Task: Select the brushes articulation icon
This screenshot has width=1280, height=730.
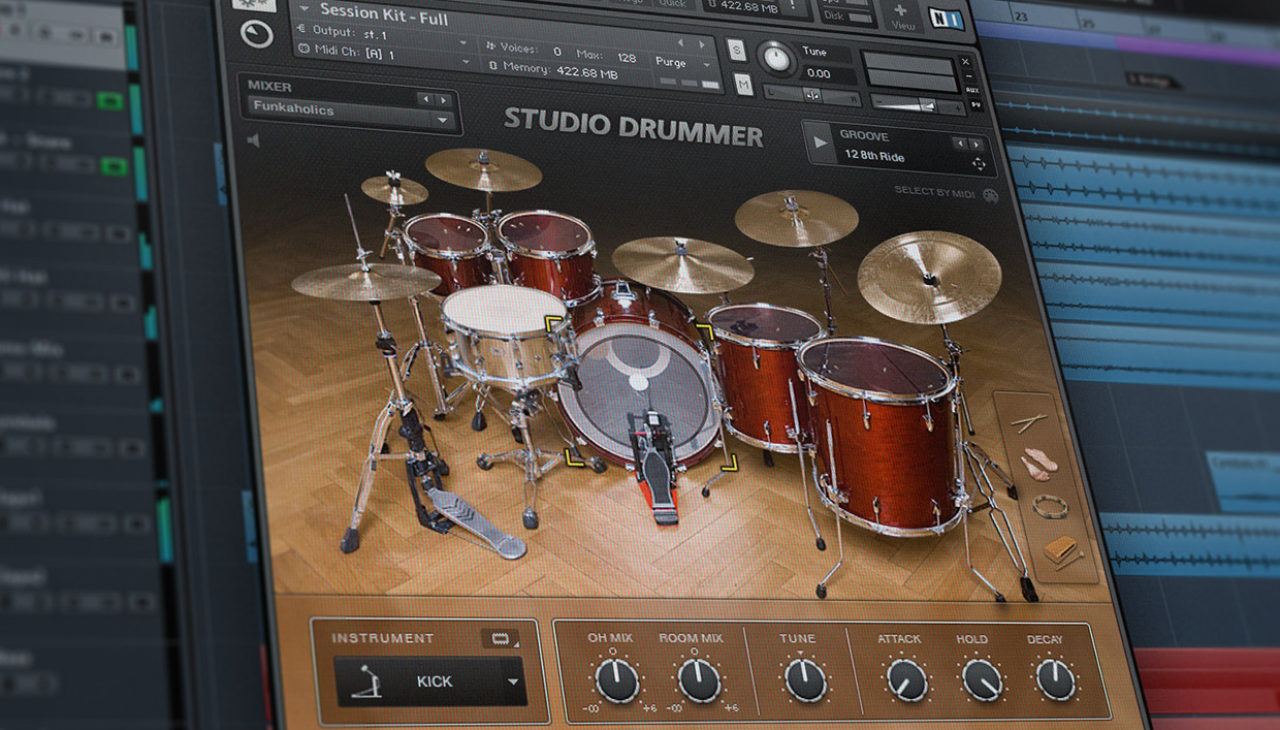Action: click(1040, 463)
